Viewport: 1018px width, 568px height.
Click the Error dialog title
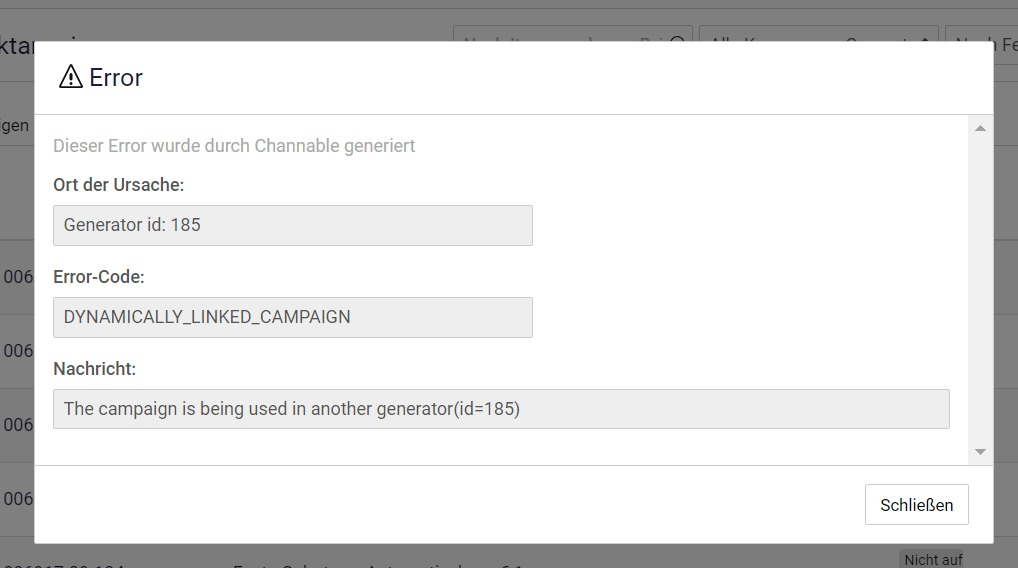(x=116, y=77)
